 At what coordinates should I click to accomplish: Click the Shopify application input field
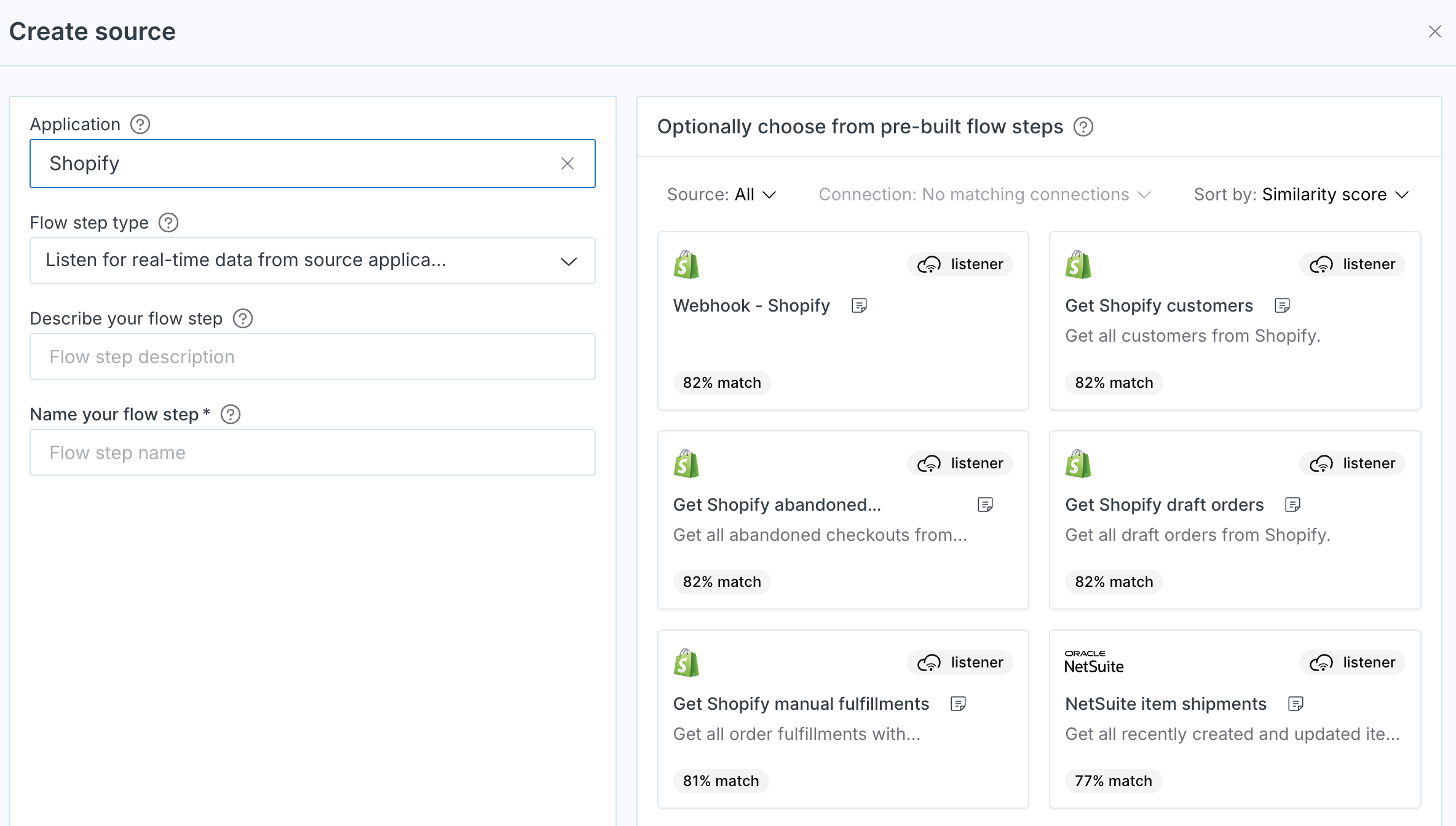click(312, 163)
